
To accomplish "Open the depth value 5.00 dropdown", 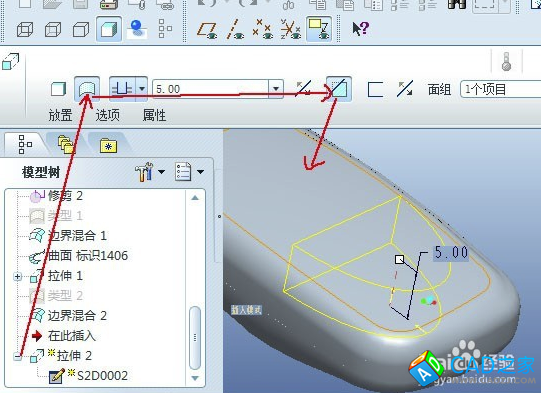I will click(x=276, y=89).
